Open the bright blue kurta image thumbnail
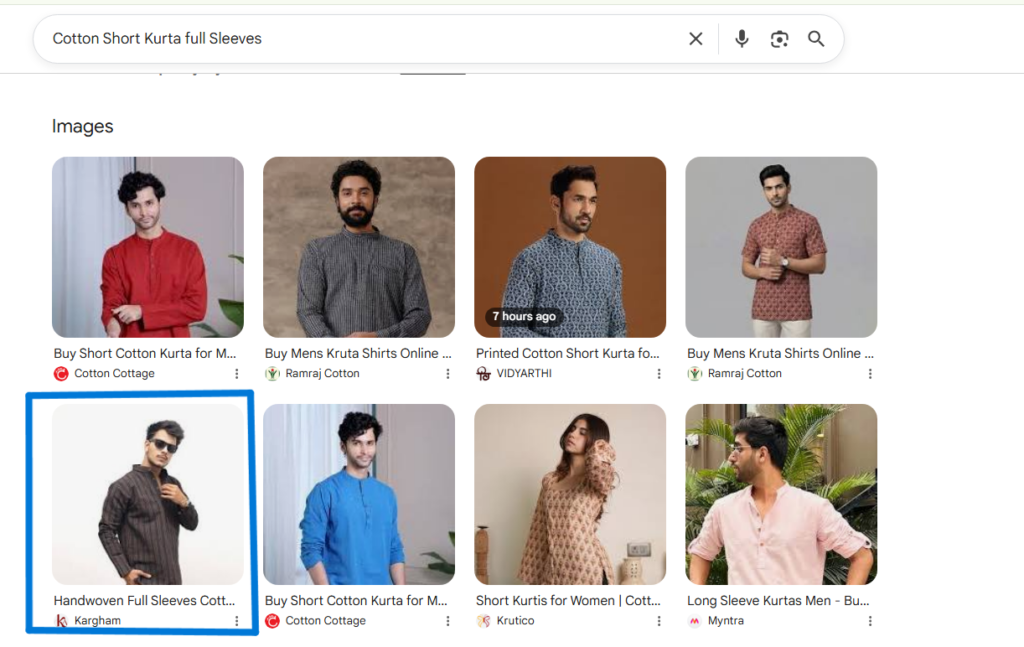Screen dimensions: 1024x647 click(x=359, y=494)
